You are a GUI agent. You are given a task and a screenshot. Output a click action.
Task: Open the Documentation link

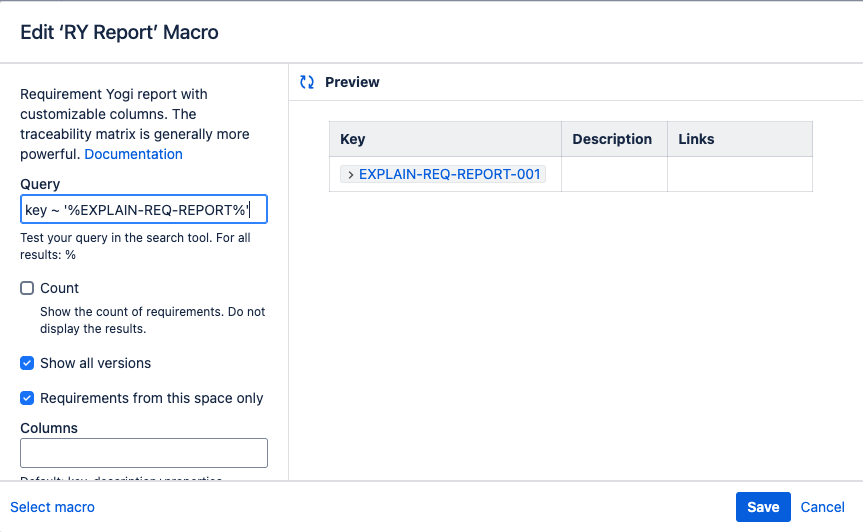tap(133, 154)
